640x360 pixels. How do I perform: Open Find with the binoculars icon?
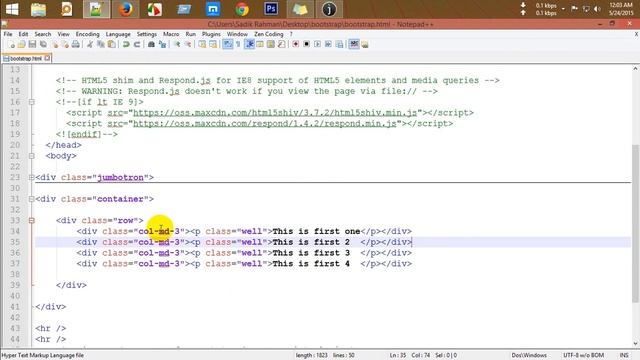tap(151, 44)
